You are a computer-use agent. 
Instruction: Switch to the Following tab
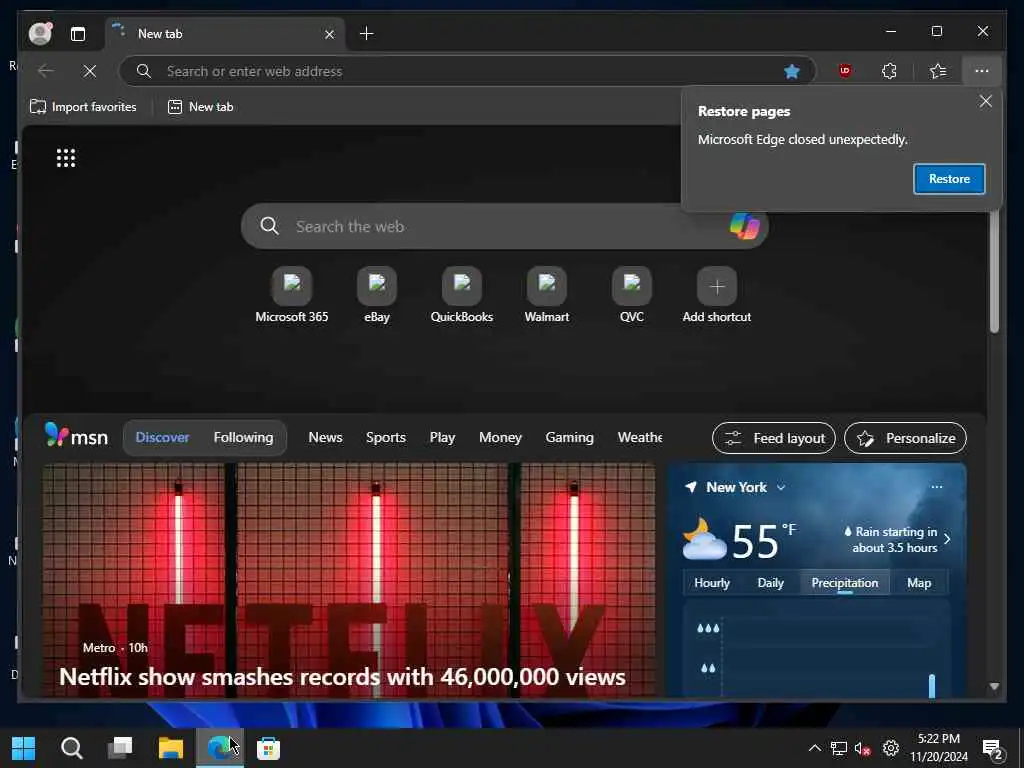243,438
